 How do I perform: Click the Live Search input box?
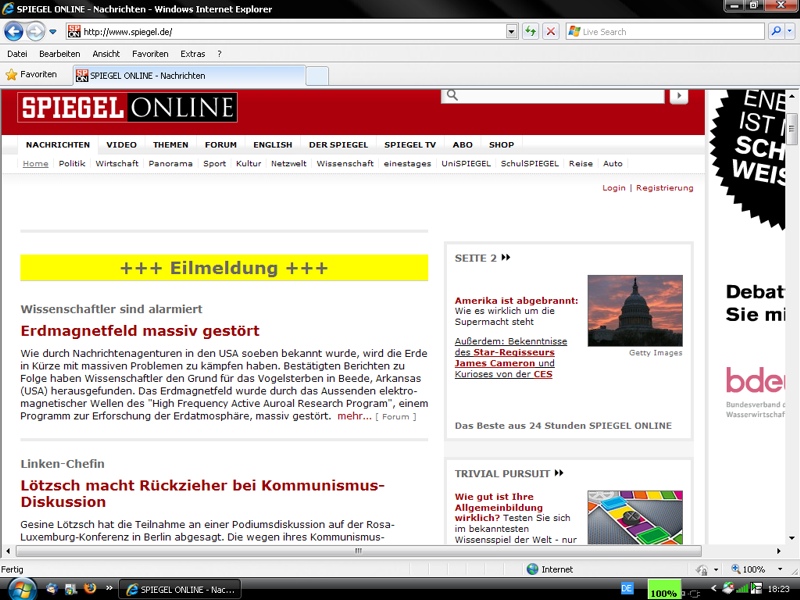click(665, 32)
